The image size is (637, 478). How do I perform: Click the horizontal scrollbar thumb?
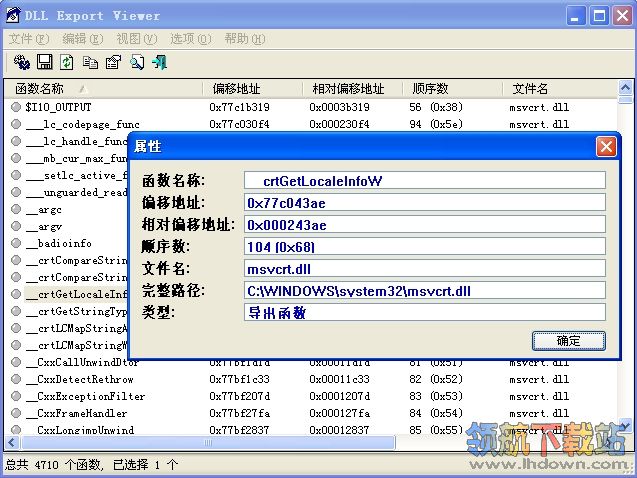pyautogui.click(x=208, y=442)
